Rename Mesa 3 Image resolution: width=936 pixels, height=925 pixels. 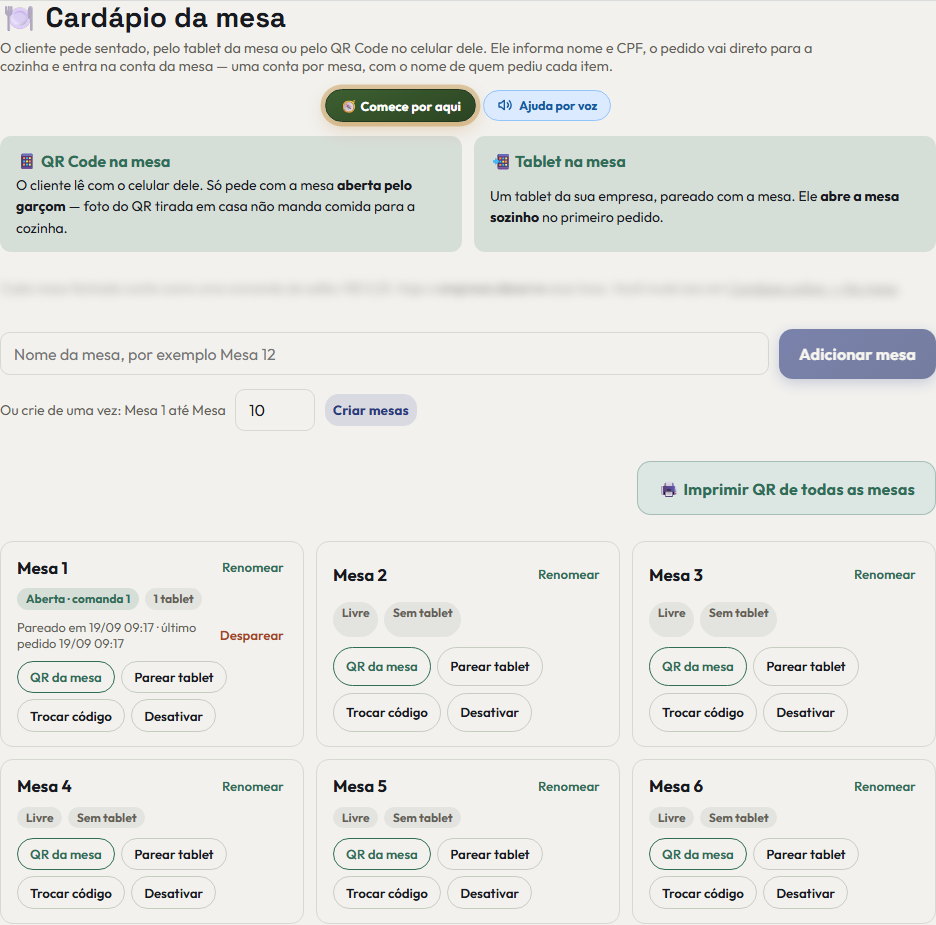[x=884, y=575]
